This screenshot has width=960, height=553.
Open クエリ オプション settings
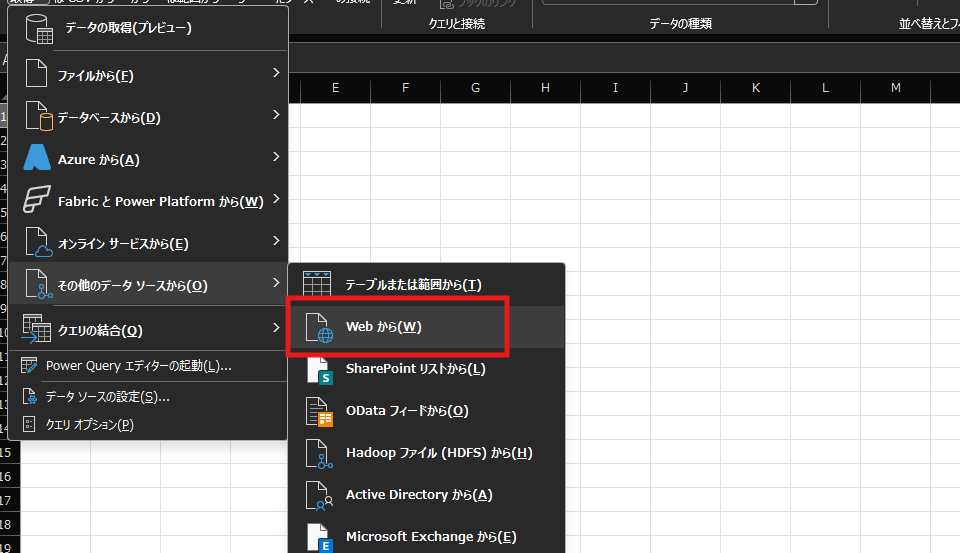pyautogui.click(x=89, y=425)
